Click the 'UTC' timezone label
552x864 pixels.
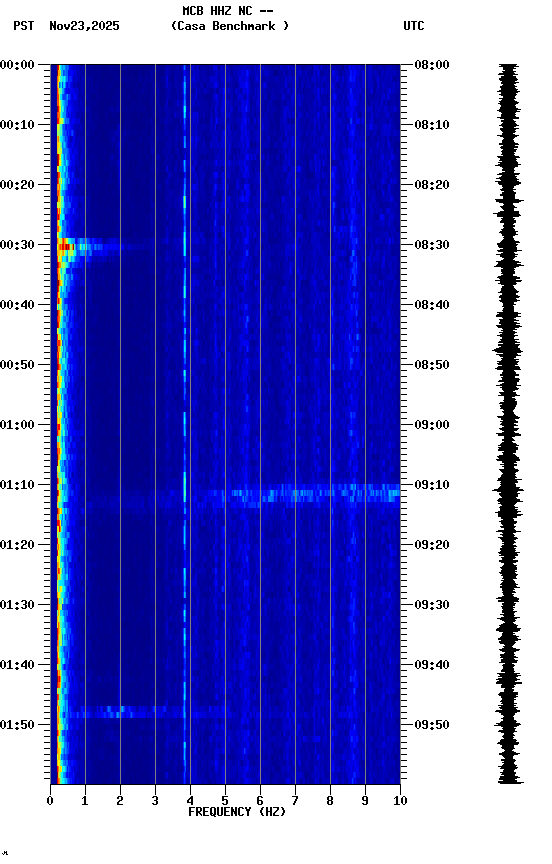click(x=414, y=26)
